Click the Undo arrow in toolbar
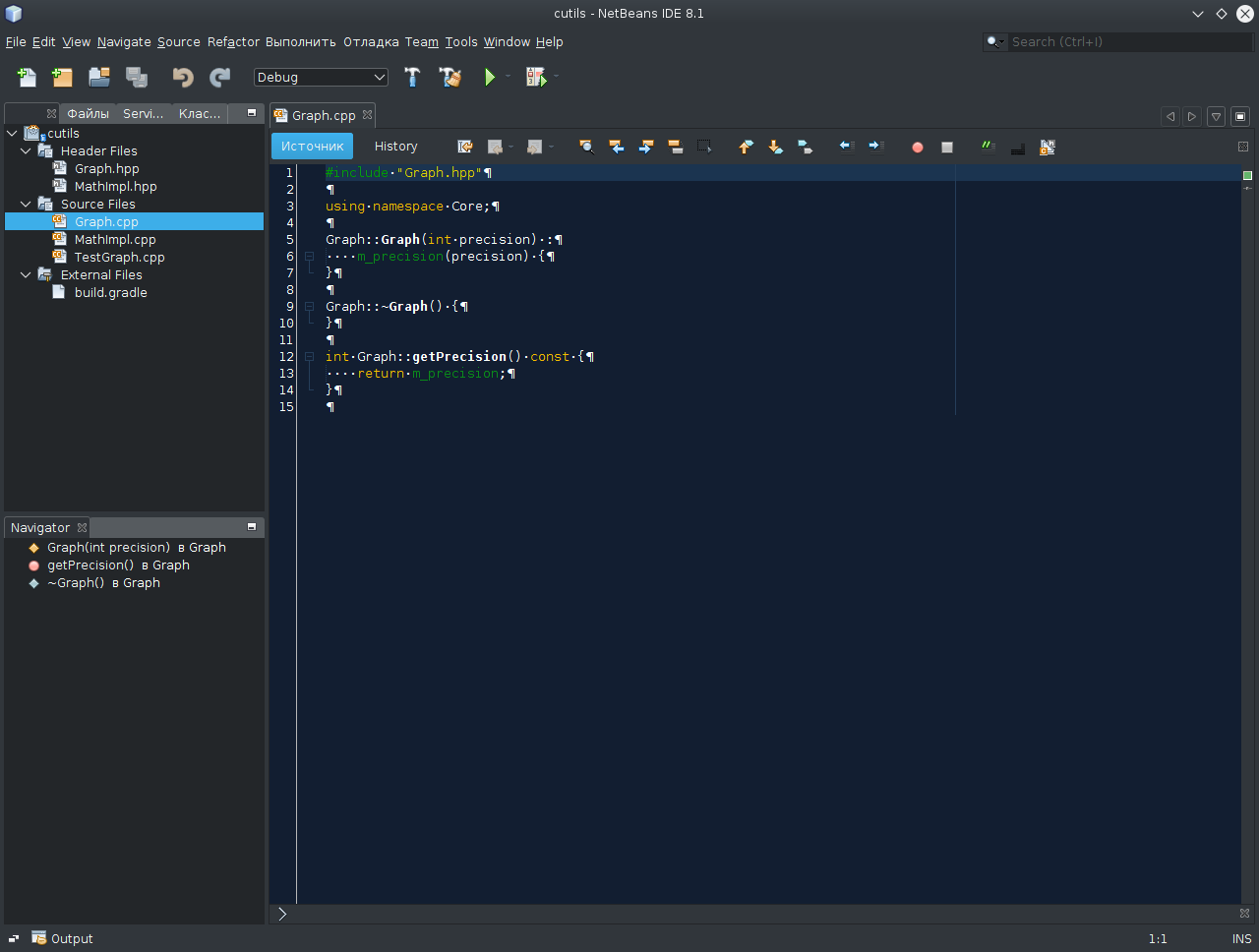This screenshot has width=1259, height=952. (x=183, y=77)
